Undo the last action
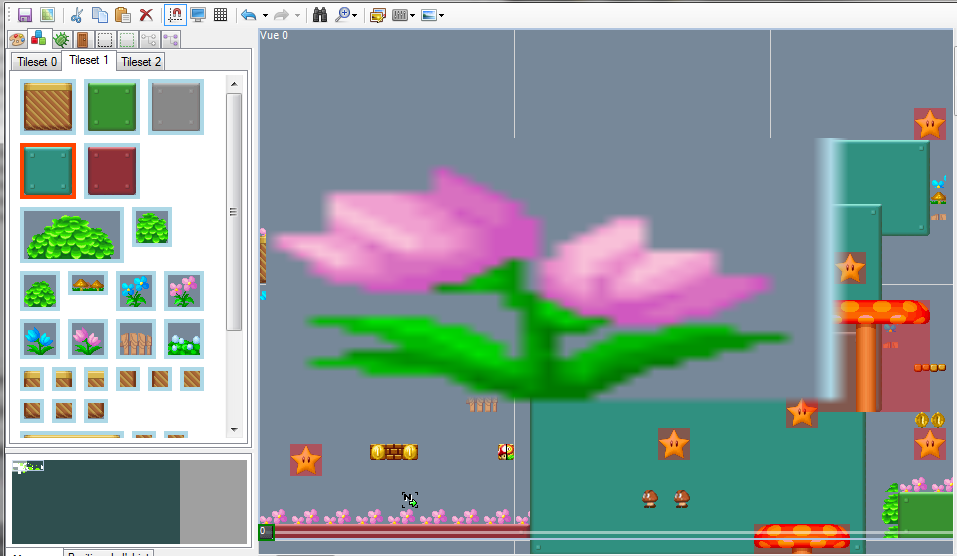Viewport: 957px width, 556px height. coord(248,15)
